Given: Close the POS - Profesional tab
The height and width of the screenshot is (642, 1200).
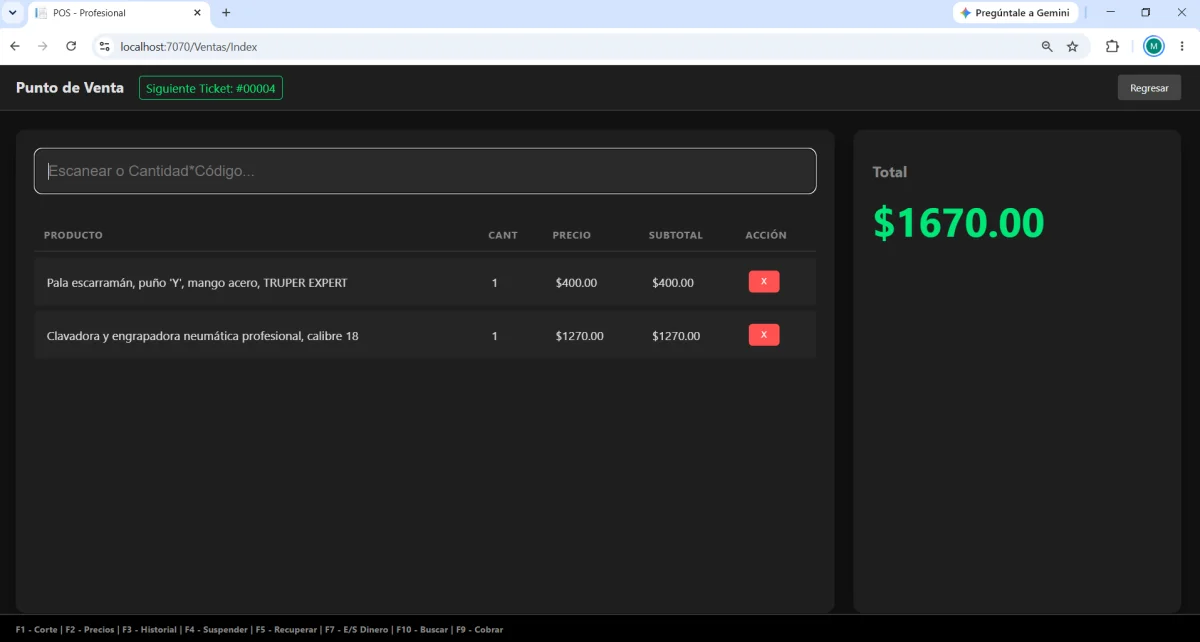Looking at the screenshot, I should click(x=197, y=13).
